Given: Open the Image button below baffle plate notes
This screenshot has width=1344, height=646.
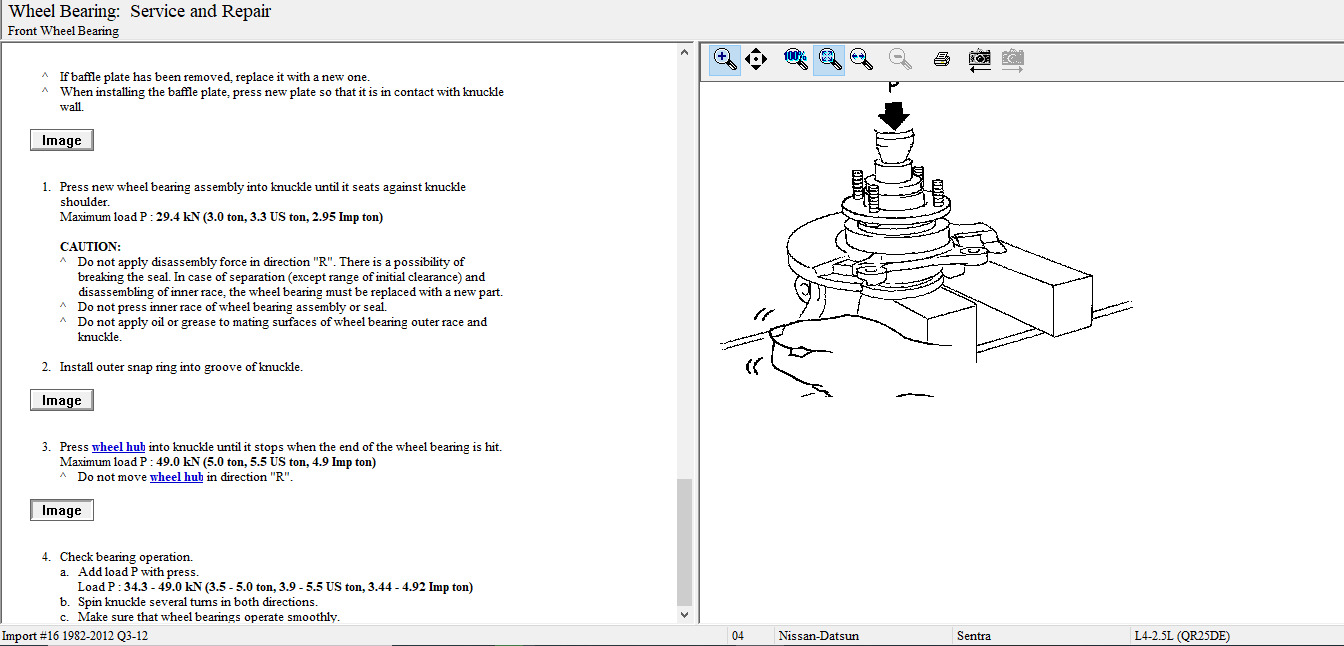Looking at the screenshot, I should (62, 140).
